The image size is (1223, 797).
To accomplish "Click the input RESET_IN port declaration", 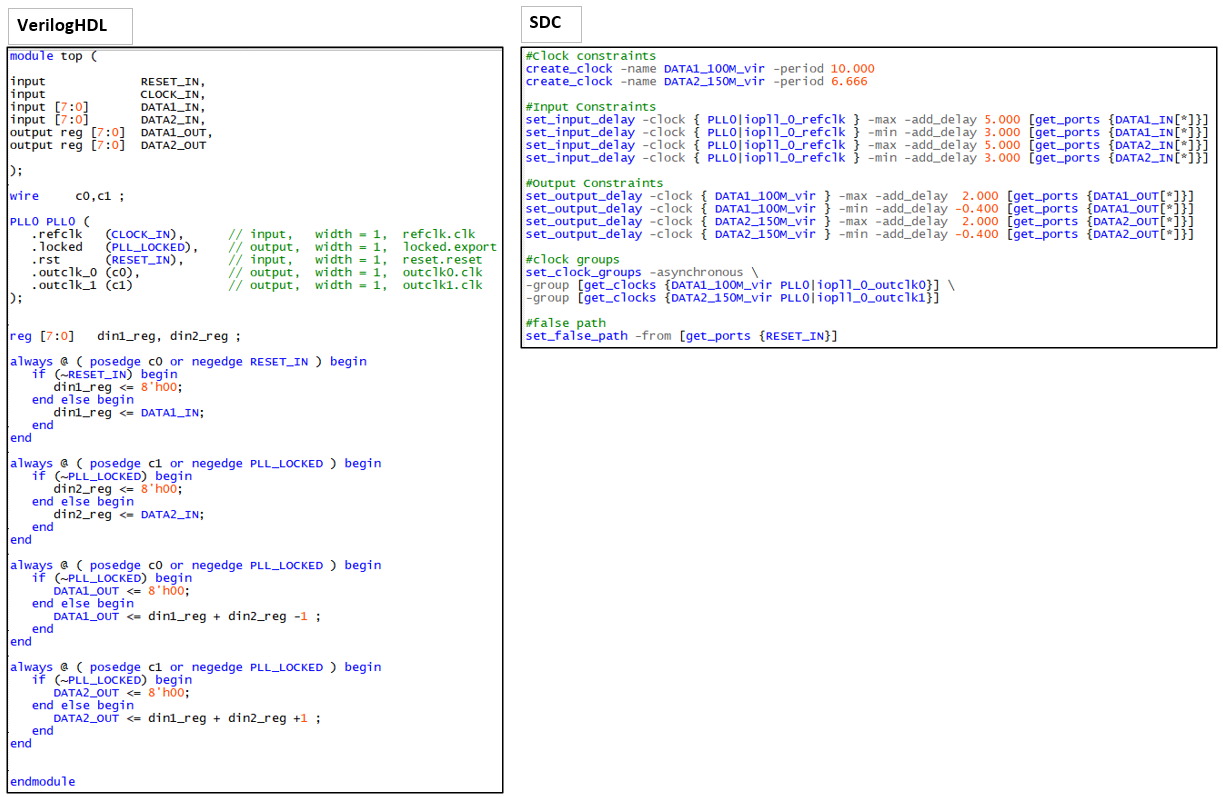I will (107, 81).
